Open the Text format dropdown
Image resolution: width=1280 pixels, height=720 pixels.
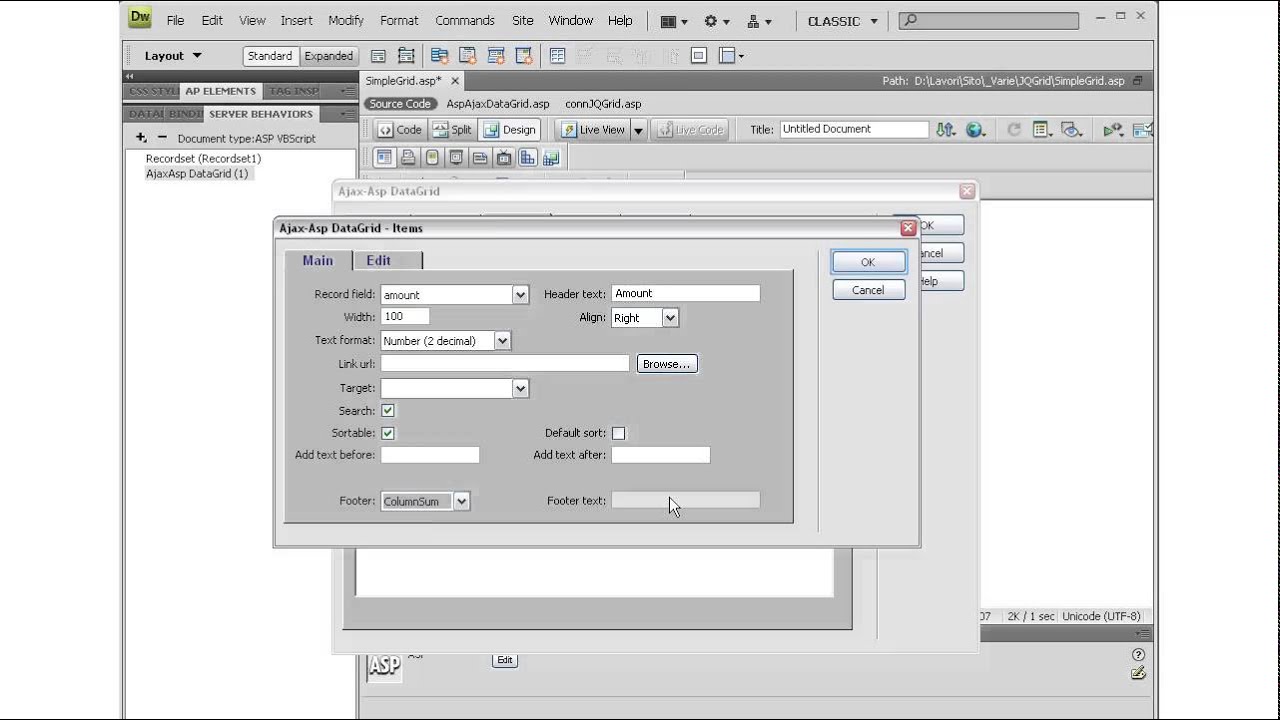coord(502,341)
